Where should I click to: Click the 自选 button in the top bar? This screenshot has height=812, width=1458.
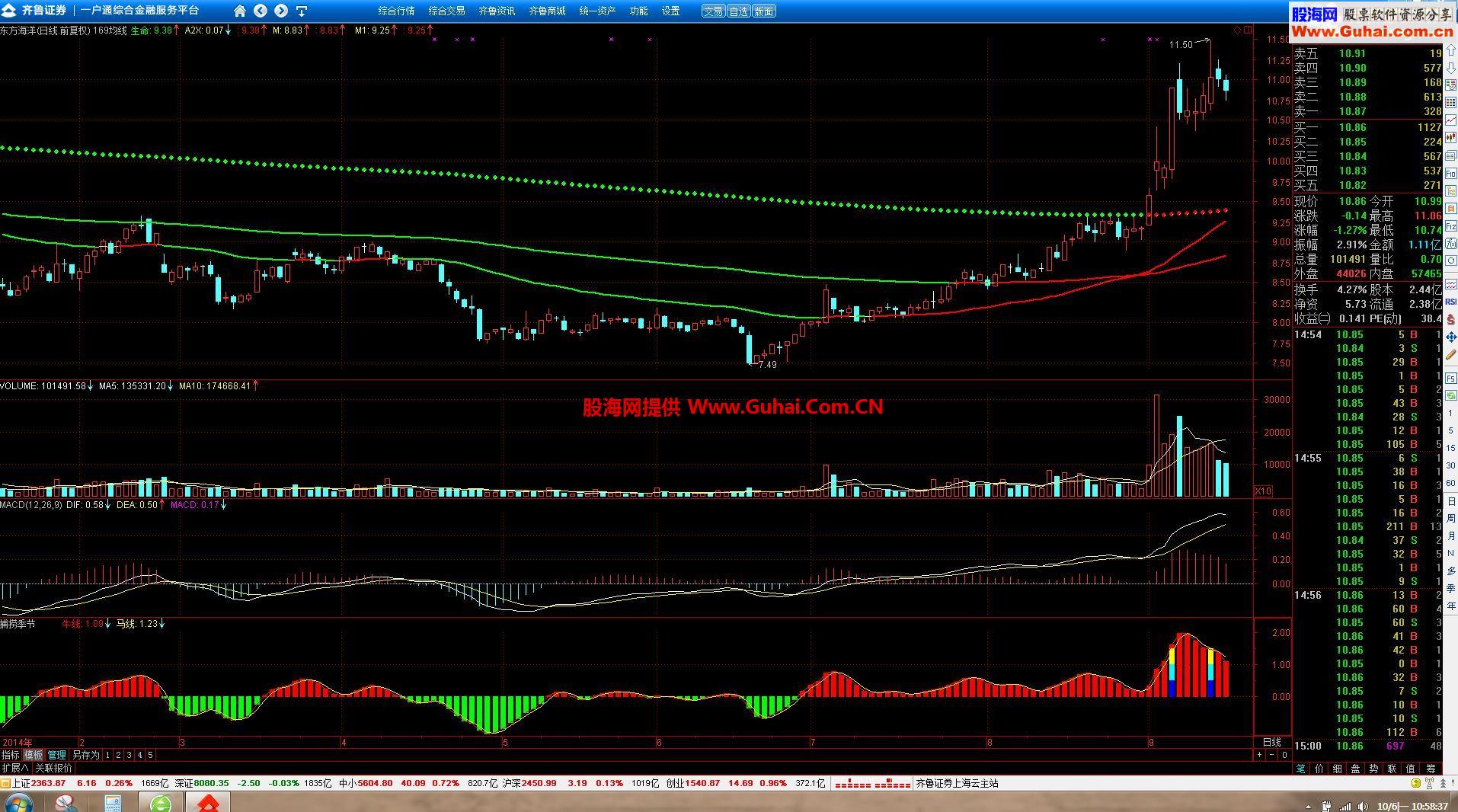(738, 11)
